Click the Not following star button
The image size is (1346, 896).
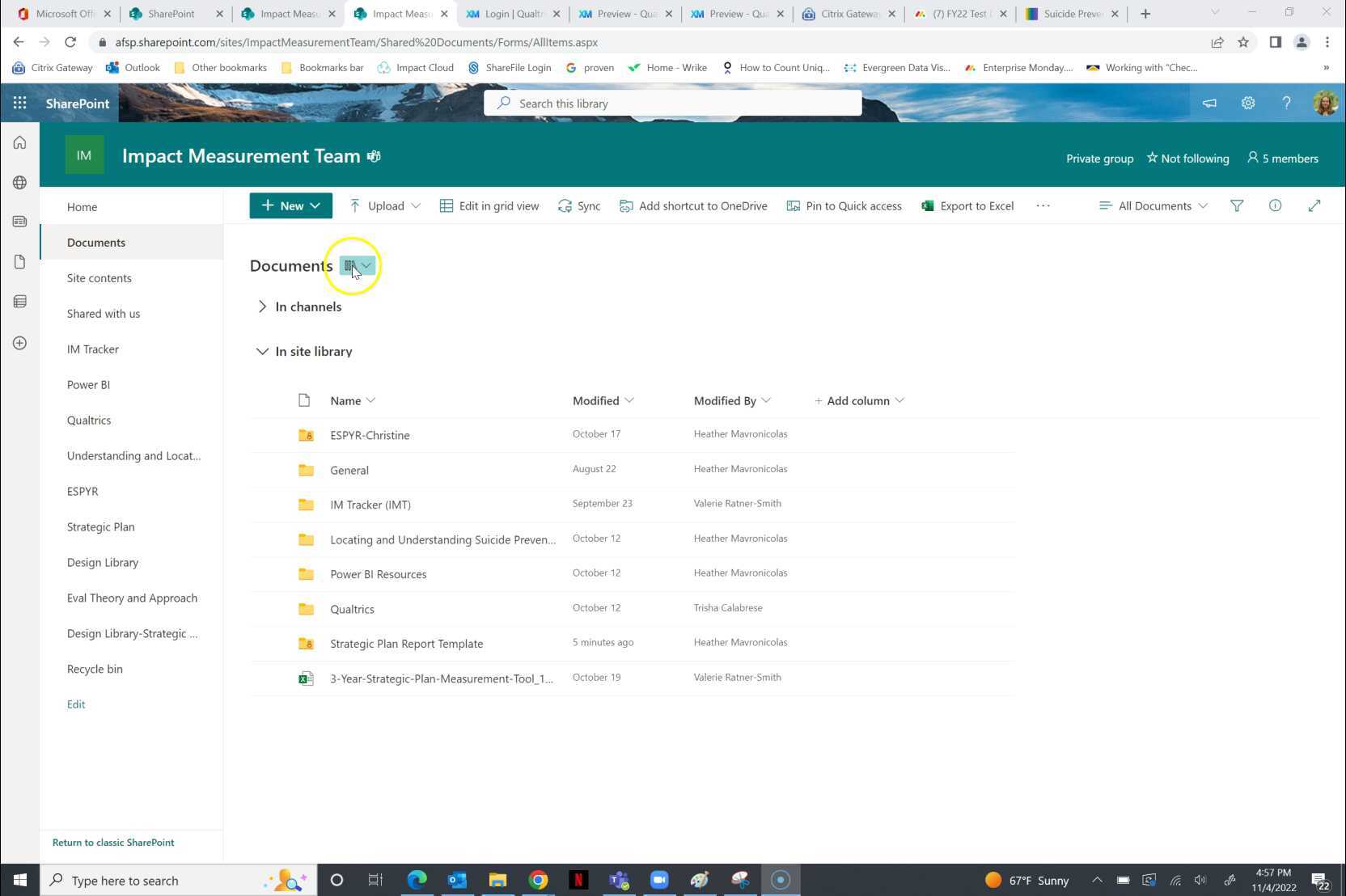[1187, 158]
